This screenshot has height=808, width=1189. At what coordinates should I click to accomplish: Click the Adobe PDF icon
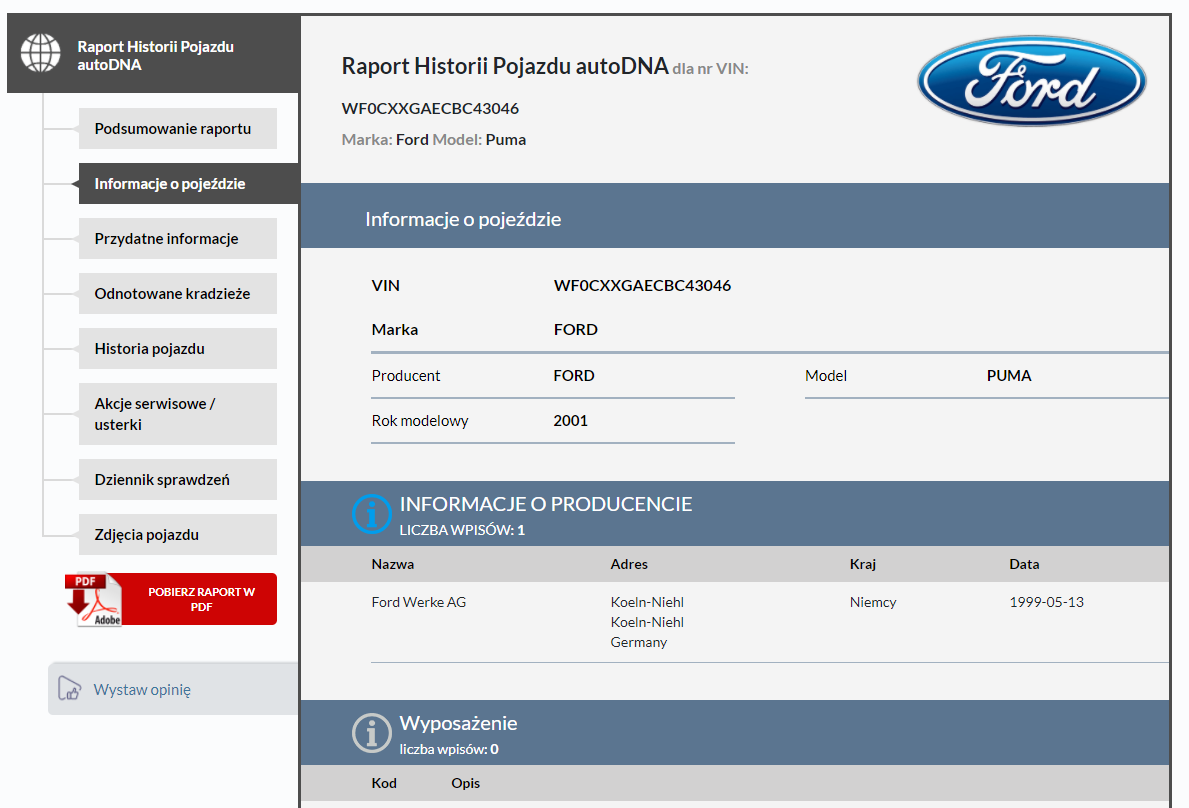[94, 600]
